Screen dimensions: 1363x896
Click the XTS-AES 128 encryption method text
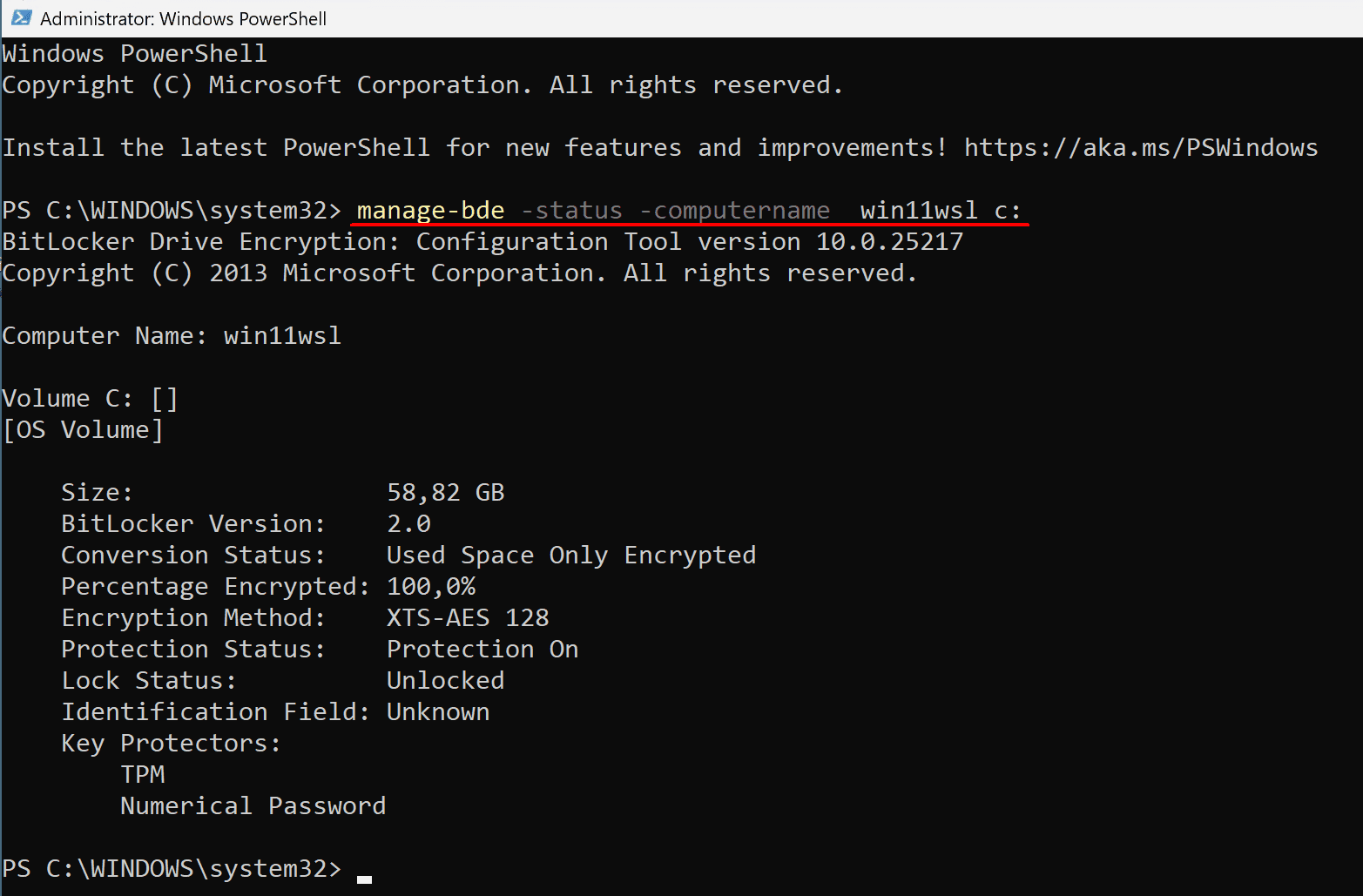468,616
